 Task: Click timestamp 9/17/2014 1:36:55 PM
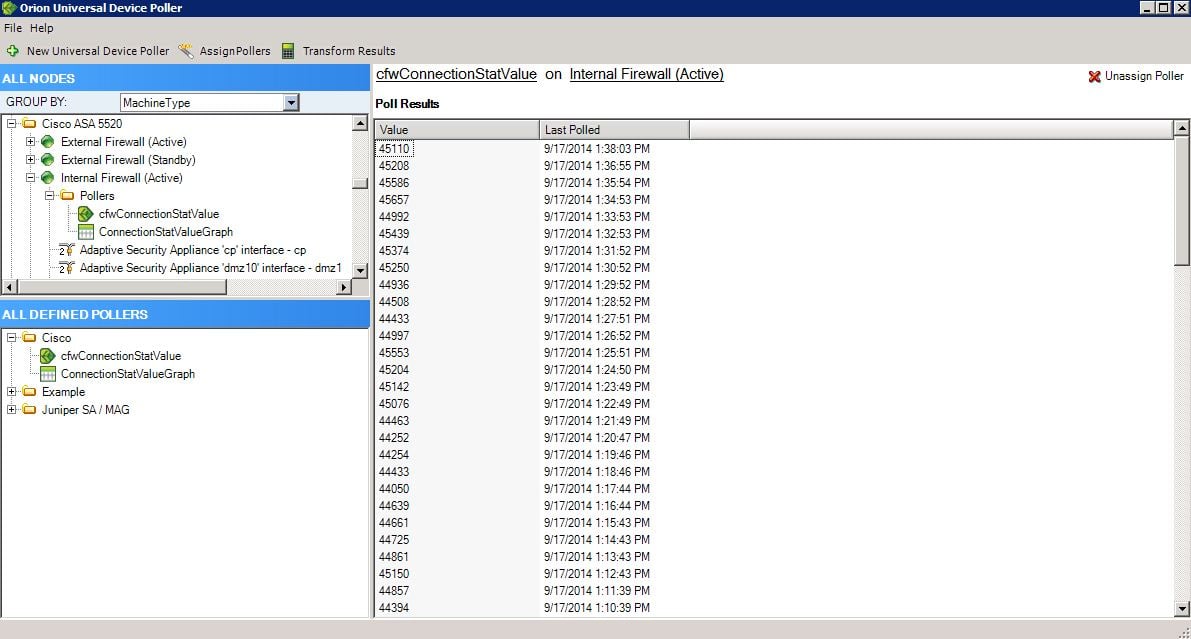click(x=597, y=166)
